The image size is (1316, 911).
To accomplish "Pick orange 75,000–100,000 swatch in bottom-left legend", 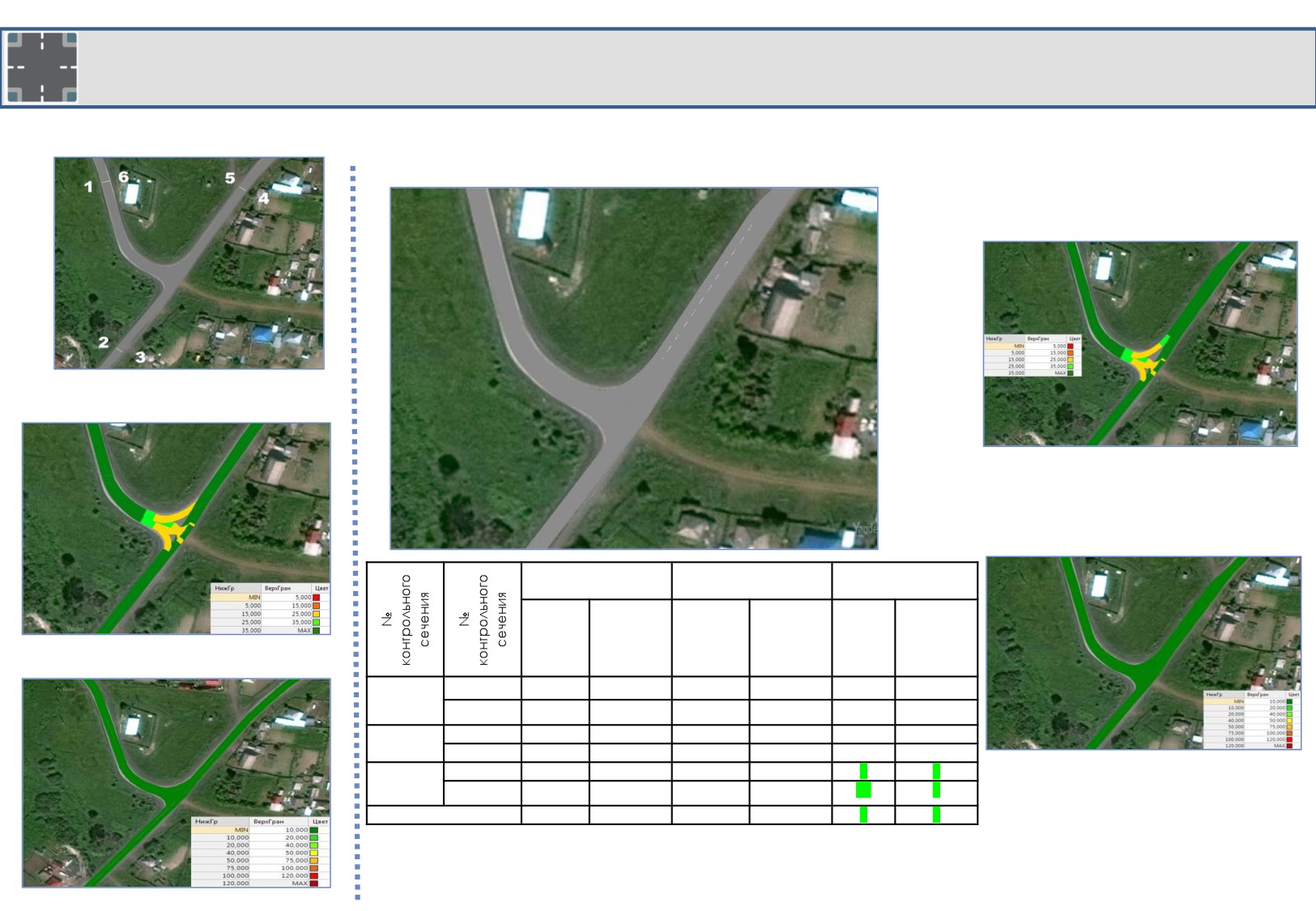I will (x=314, y=868).
